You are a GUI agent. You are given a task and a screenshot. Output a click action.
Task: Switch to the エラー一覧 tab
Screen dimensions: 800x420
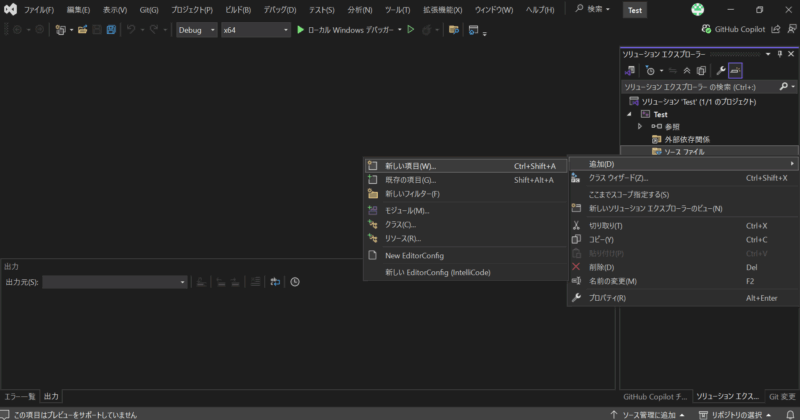tap(19, 397)
